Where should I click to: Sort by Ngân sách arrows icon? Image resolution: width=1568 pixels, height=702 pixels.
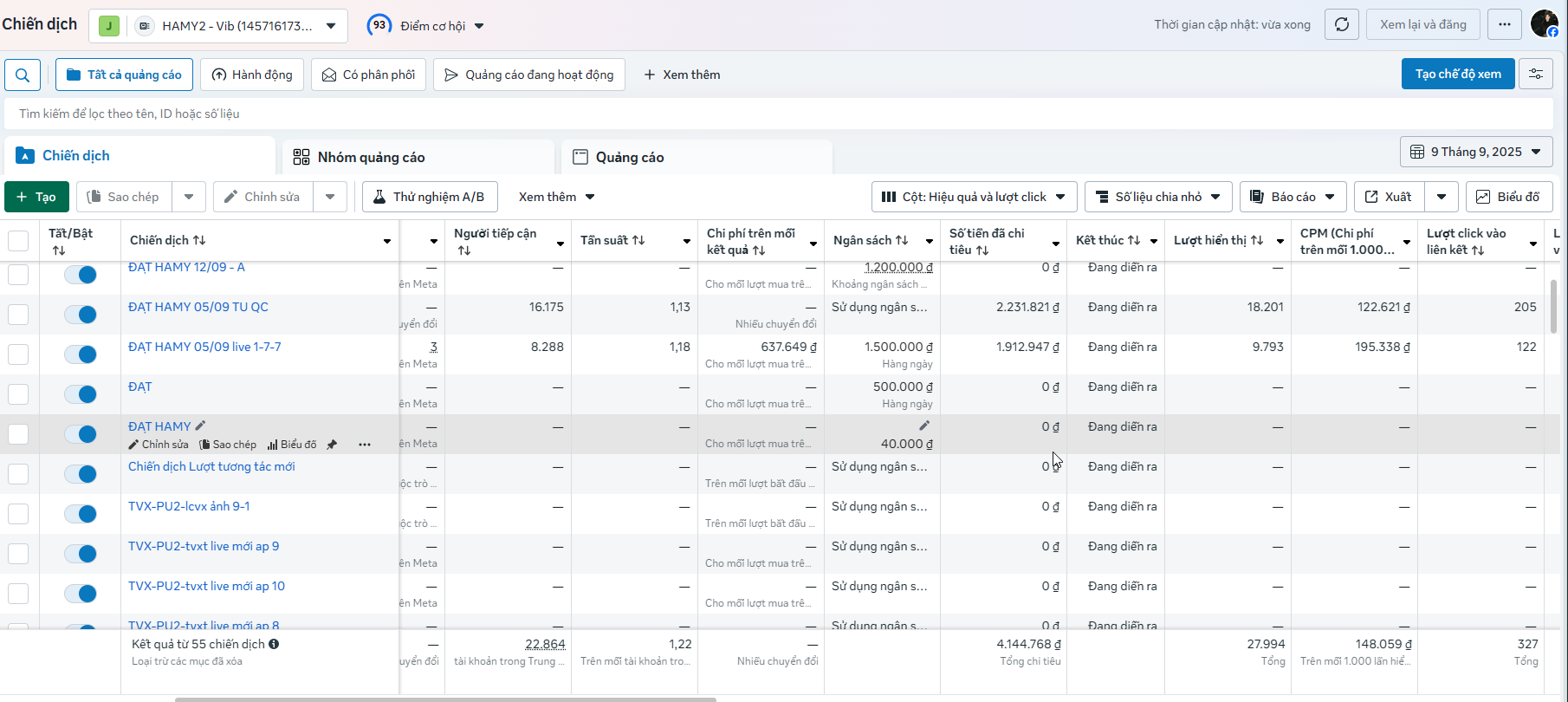pyautogui.click(x=902, y=240)
